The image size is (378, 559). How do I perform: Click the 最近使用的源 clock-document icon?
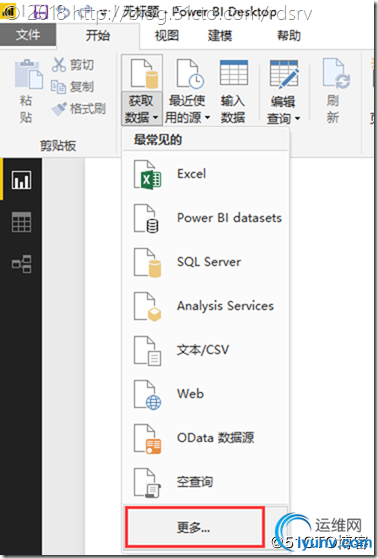tap(190, 73)
